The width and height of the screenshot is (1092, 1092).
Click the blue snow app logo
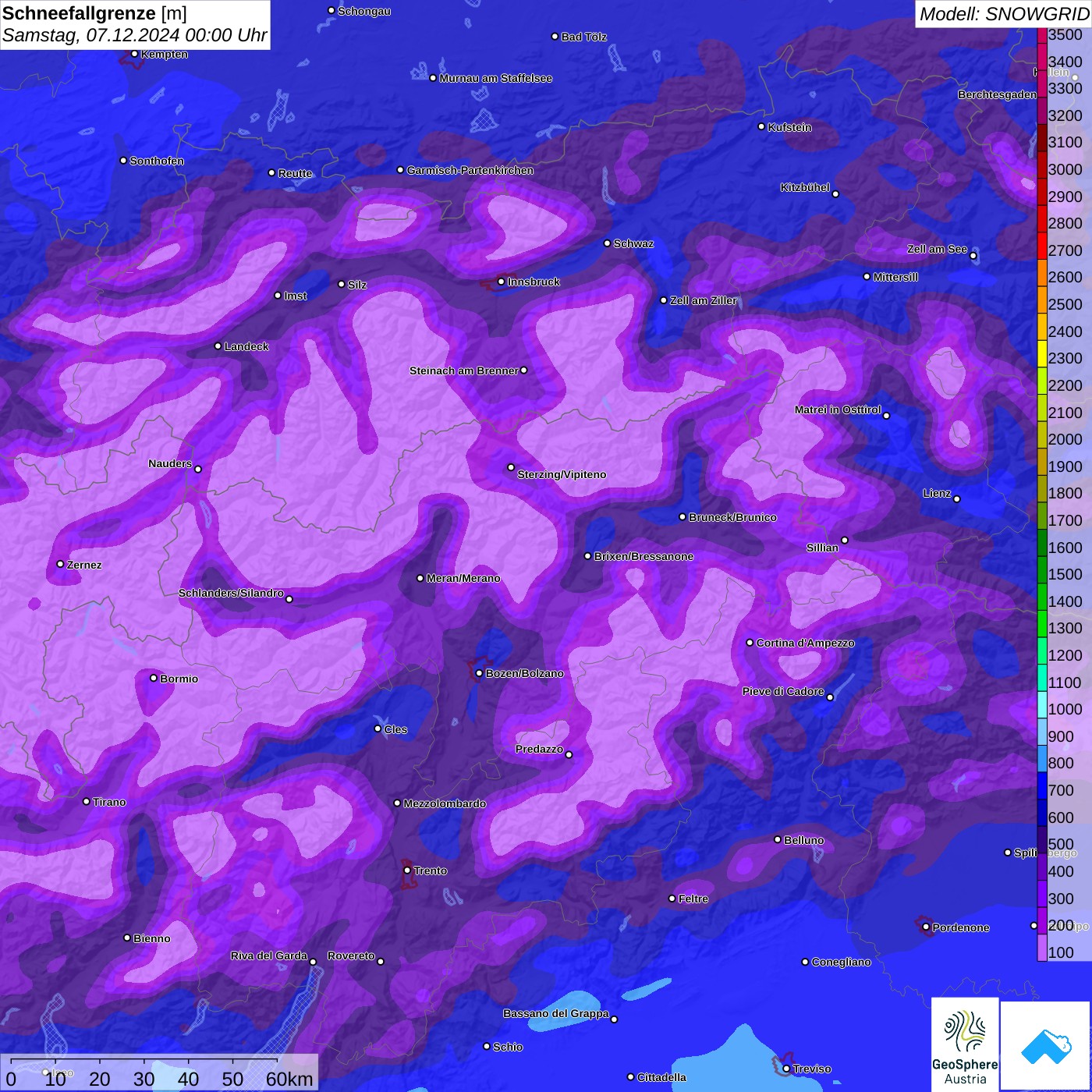tap(1047, 1045)
